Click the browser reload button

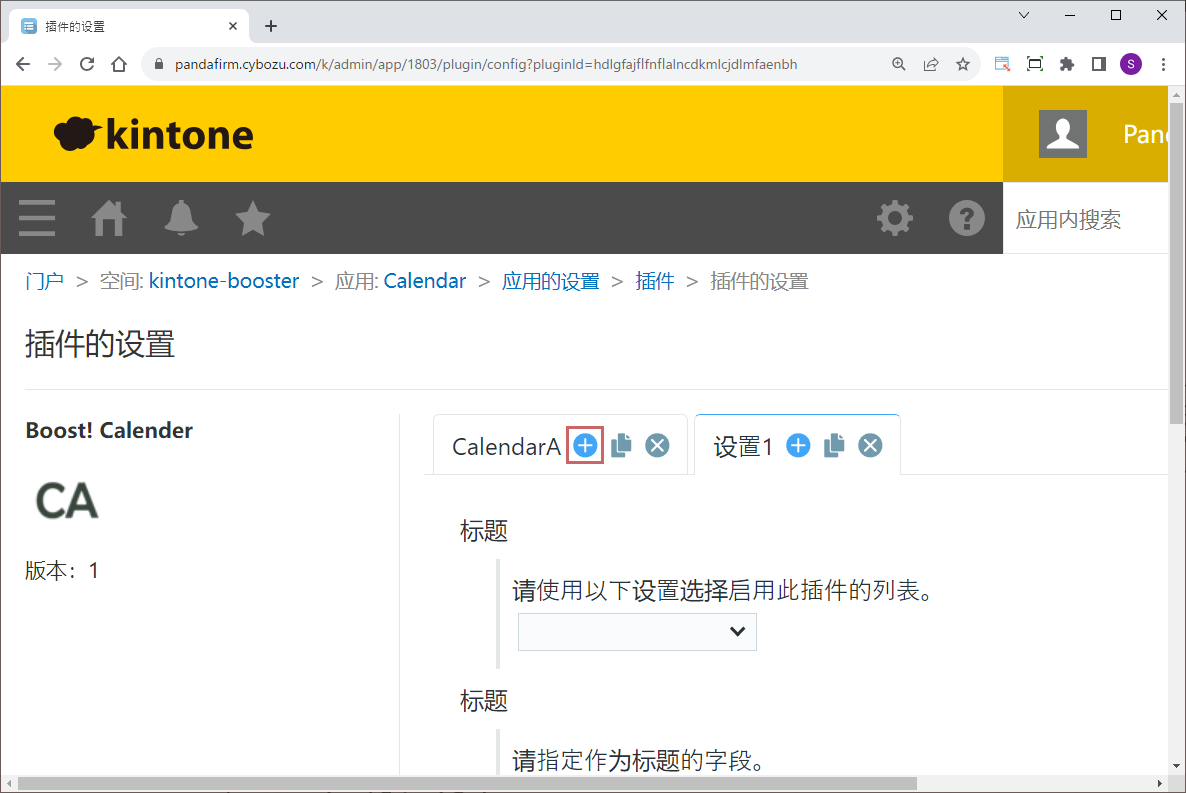[x=87, y=64]
